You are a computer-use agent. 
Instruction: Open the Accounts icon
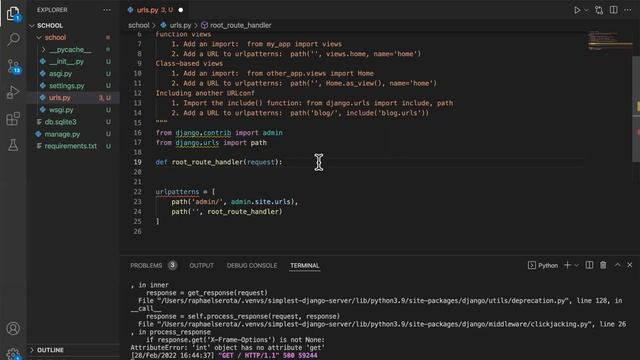click(x=13, y=328)
